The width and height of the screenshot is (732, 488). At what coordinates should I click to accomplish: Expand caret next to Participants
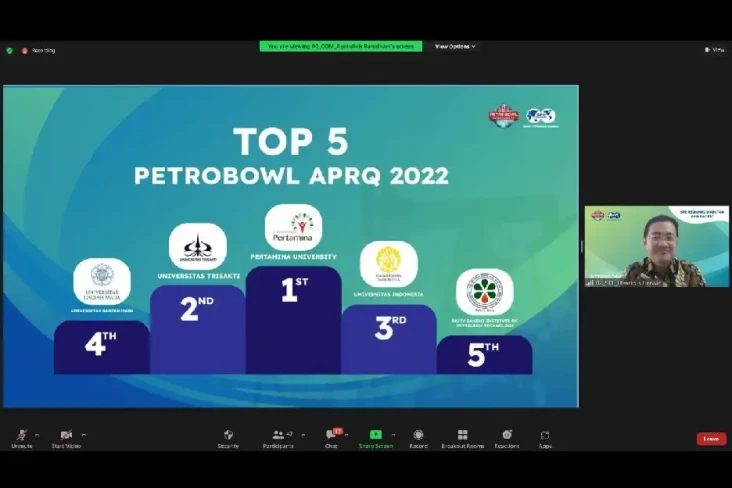pyautogui.click(x=303, y=435)
